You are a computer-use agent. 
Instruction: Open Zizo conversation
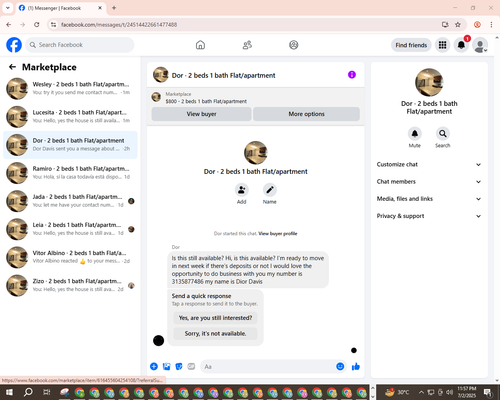[70, 286]
